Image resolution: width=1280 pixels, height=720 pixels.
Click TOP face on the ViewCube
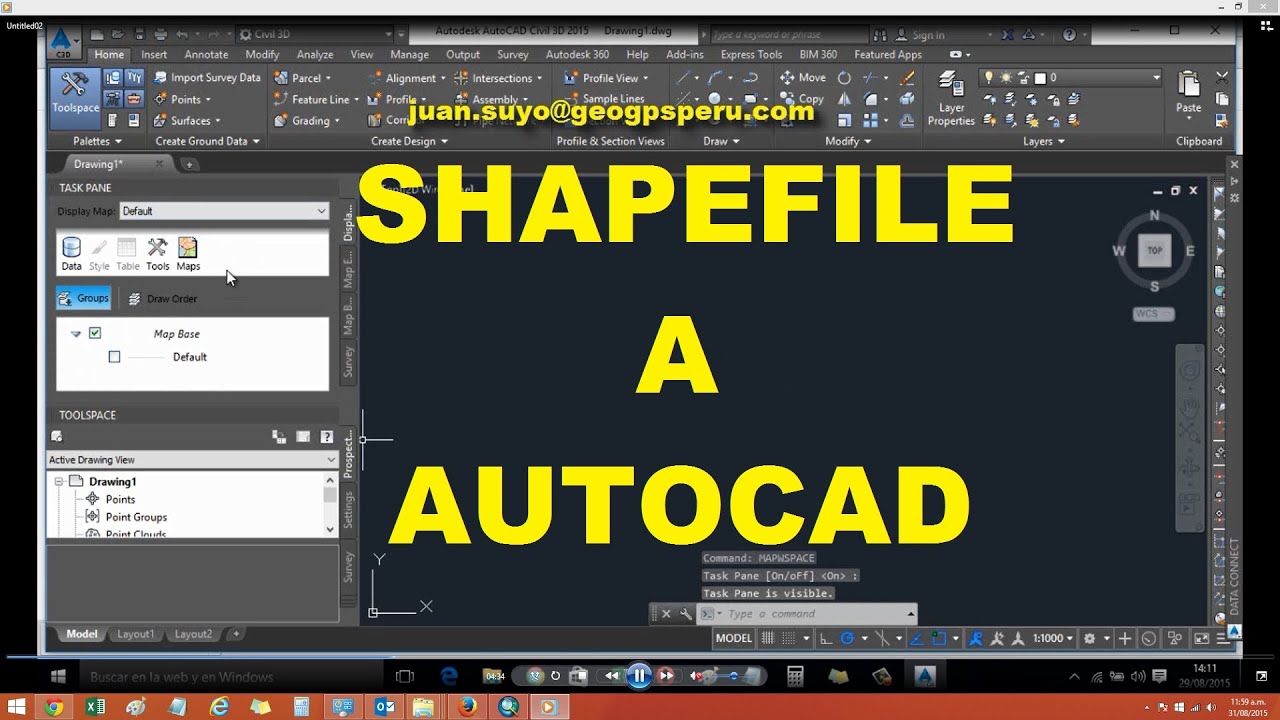click(x=1155, y=250)
